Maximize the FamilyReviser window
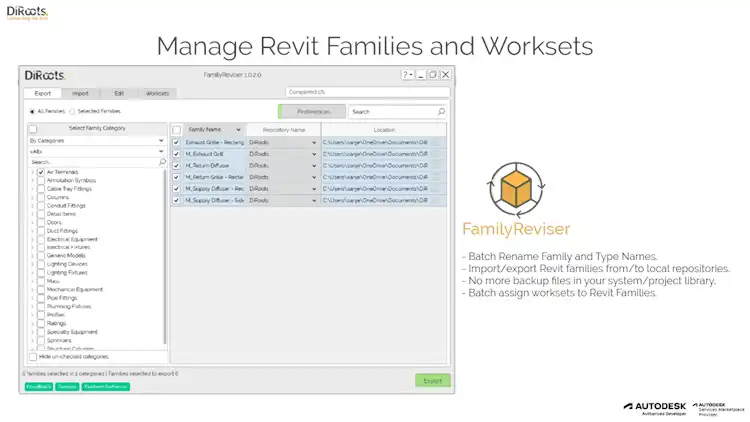Screen dimensions: 750x422 tap(433, 75)
